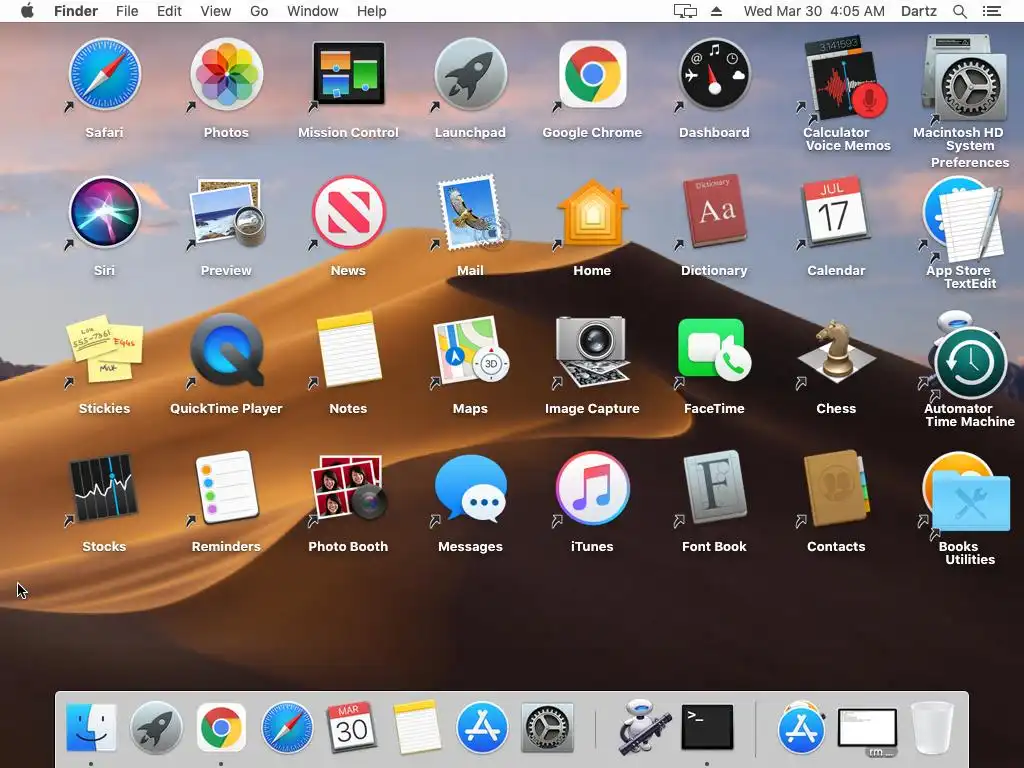The height and width of the screenshot is (768, 1024).
Task: Open the Help menu
Action: [x=372, y=11]
